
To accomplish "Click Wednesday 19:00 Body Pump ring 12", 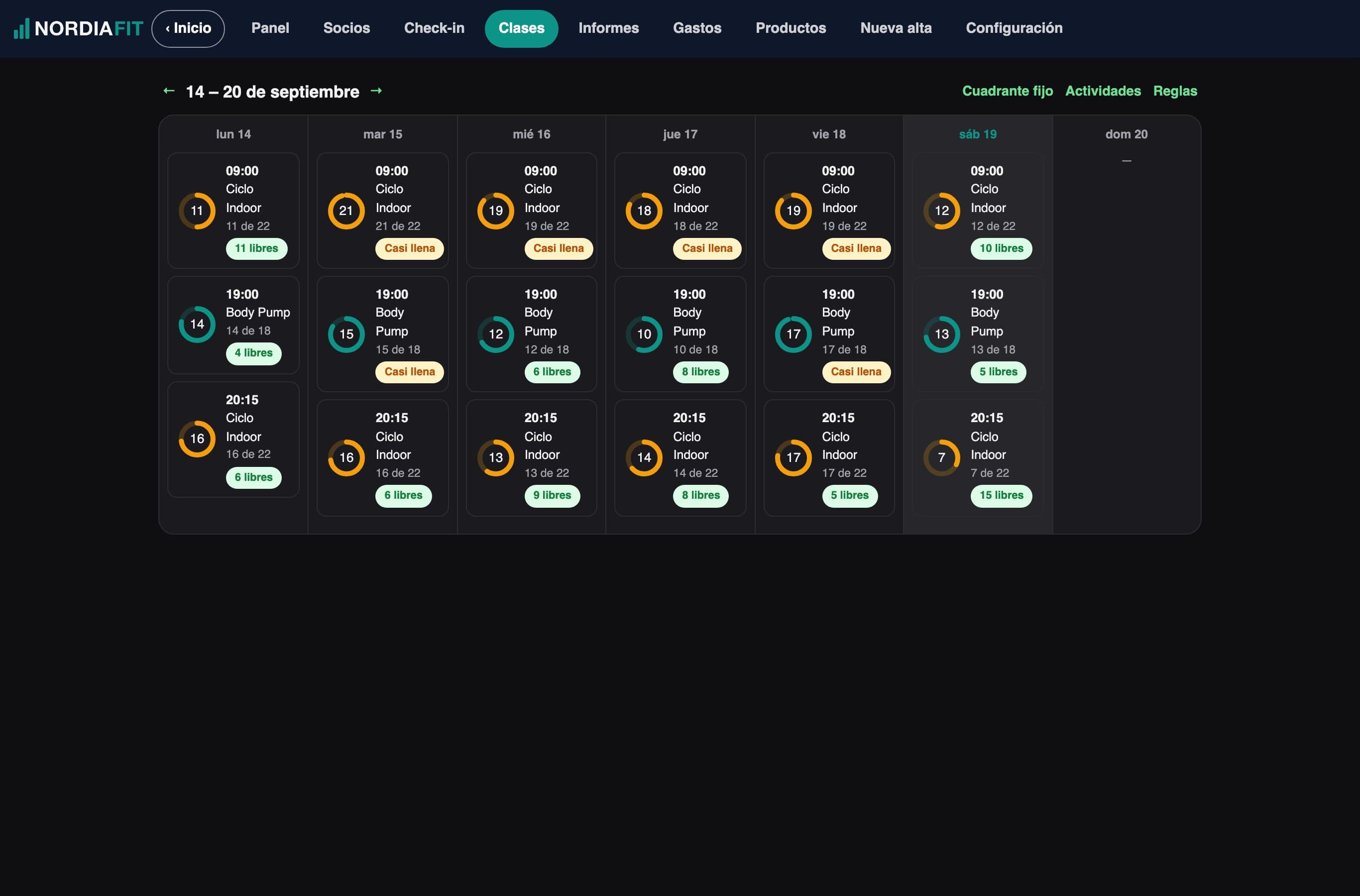I will [495, 335].
